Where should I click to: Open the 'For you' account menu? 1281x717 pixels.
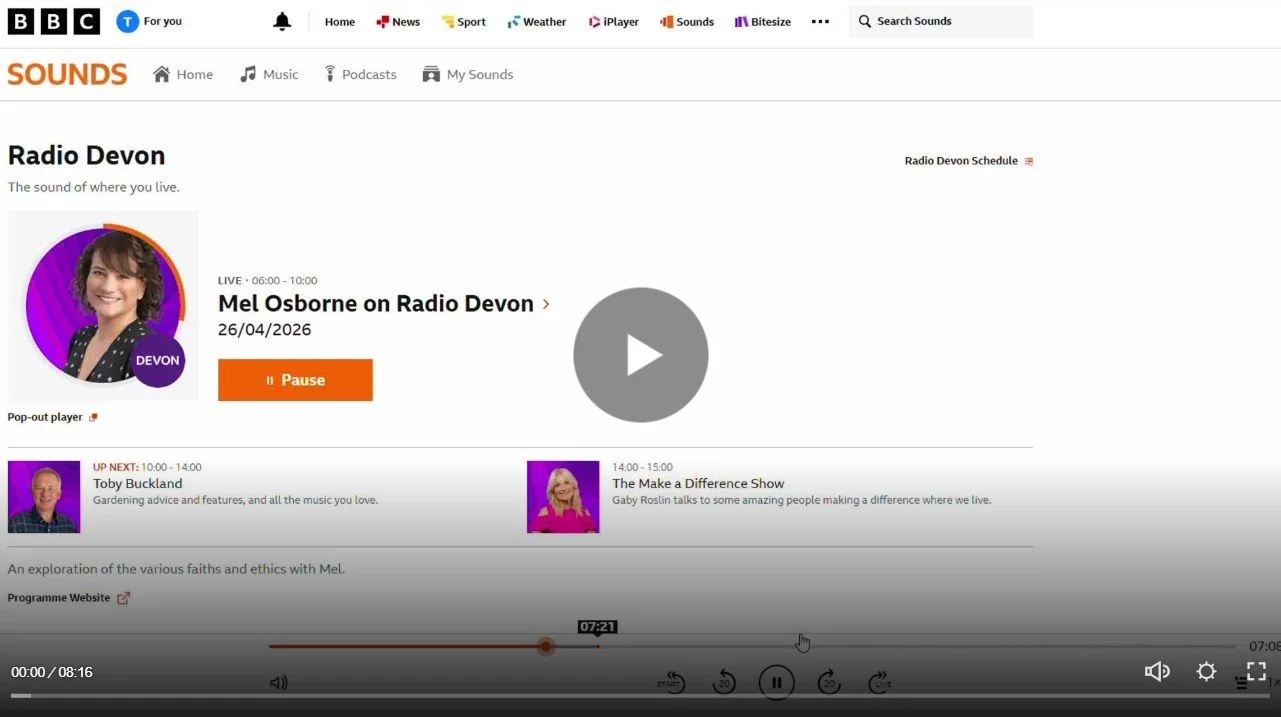click(149, 21)
